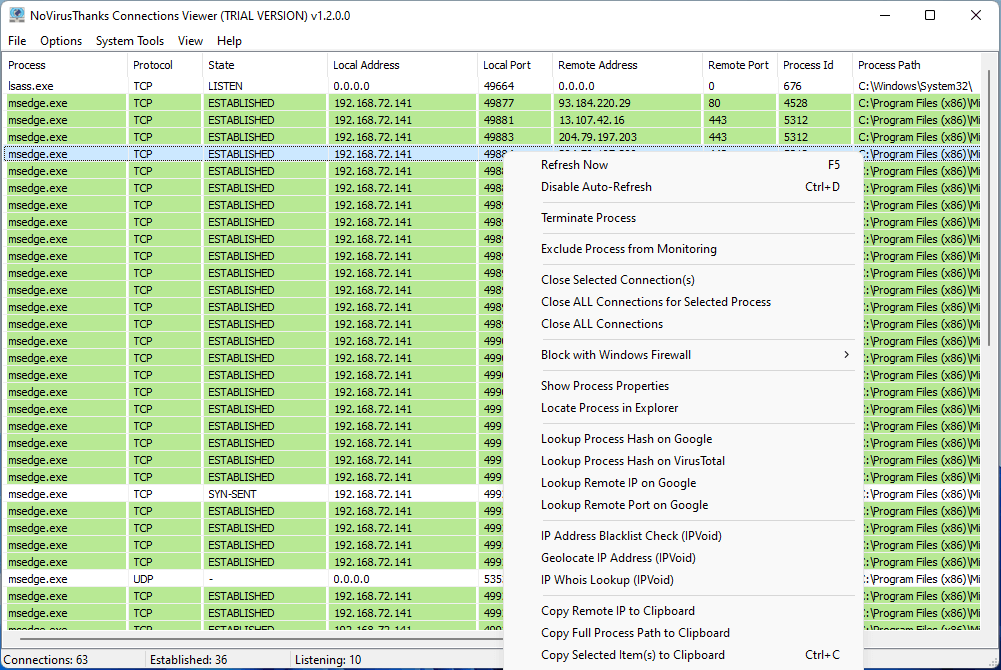1001x670 pixels.
Task: Open the View menu
Action: tap(190, 41)
